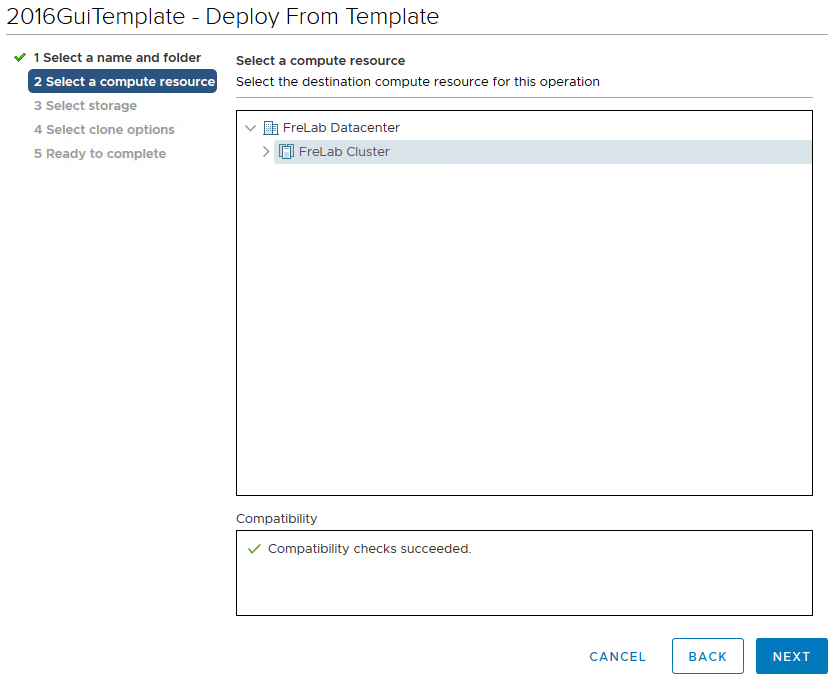The height and width of the screenshot is (683, 835).
Task: Collapse the FreLab Datacenter tree node
Action: (250, 128)
